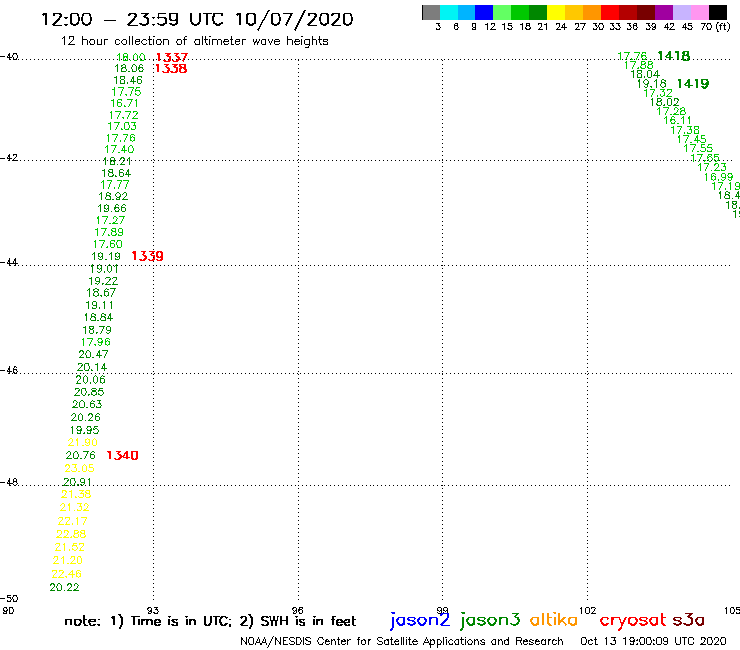Select the green 1418 time stamp

point(673,56)
